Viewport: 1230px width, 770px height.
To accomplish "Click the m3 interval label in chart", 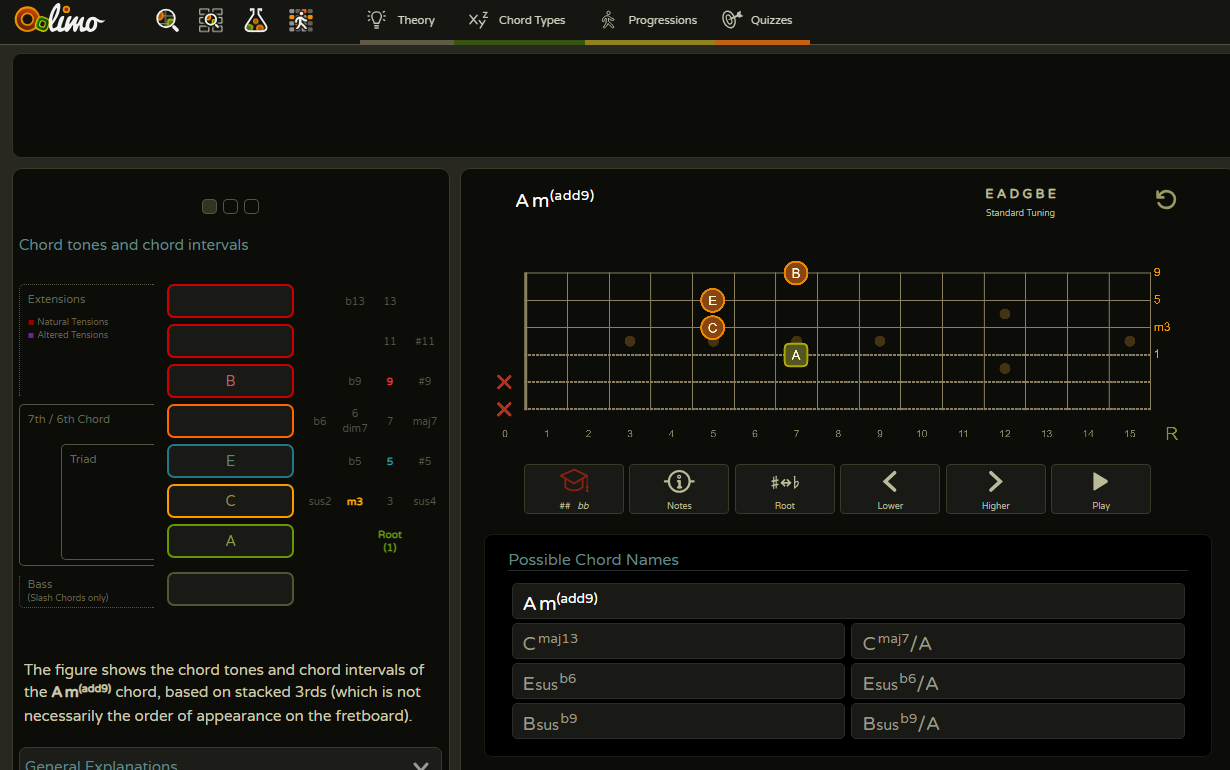I will point(355,501).
